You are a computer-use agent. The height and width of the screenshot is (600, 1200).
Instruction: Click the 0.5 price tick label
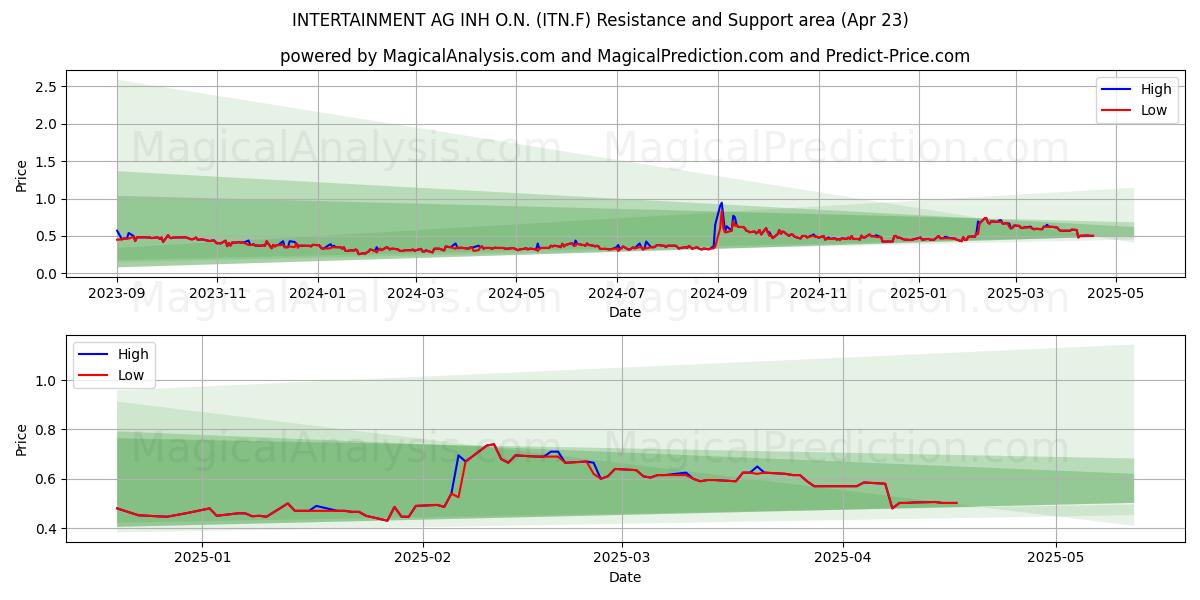pos(45,237)
